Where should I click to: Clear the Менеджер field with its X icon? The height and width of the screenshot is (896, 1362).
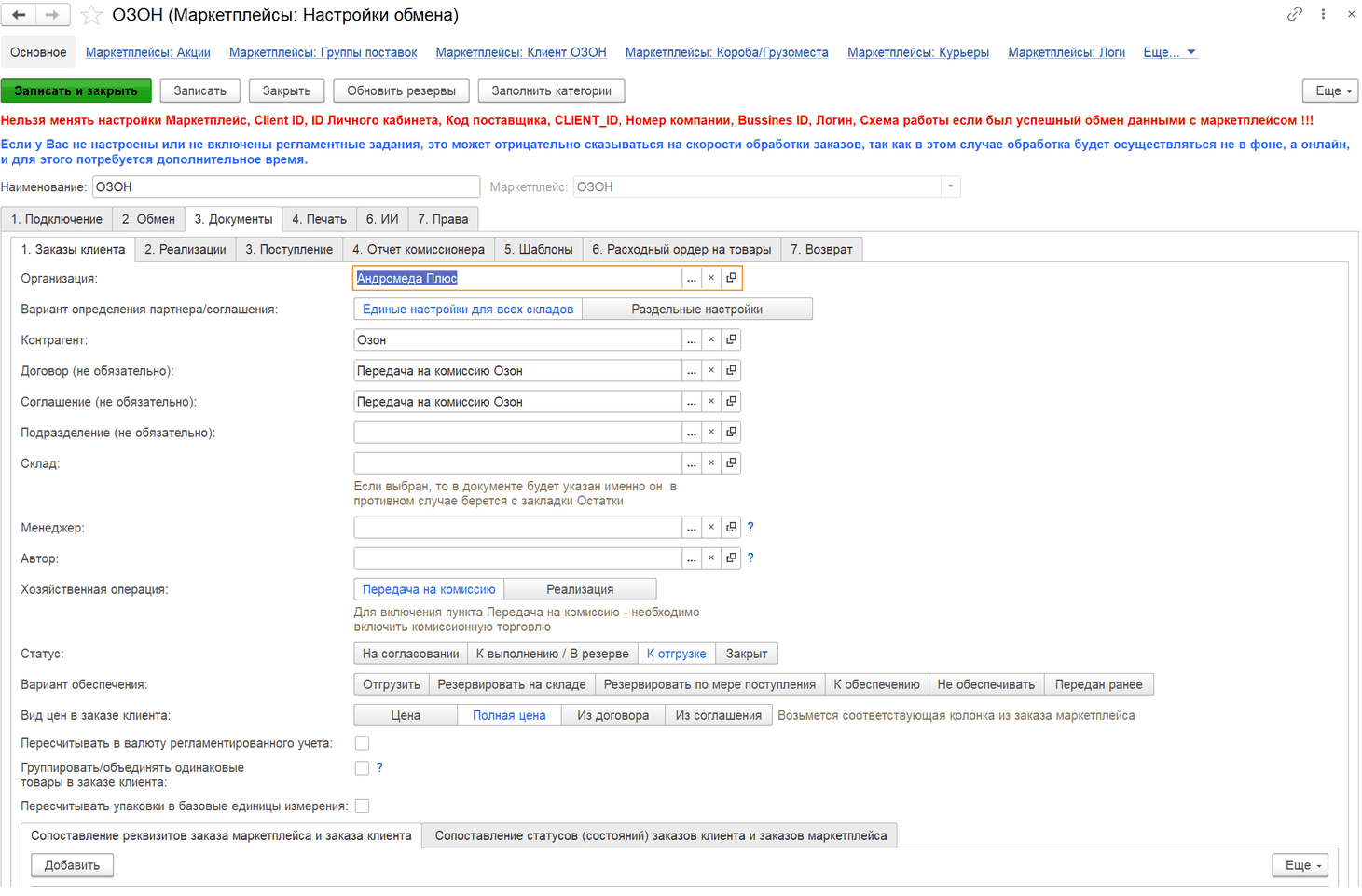[711, 527]
